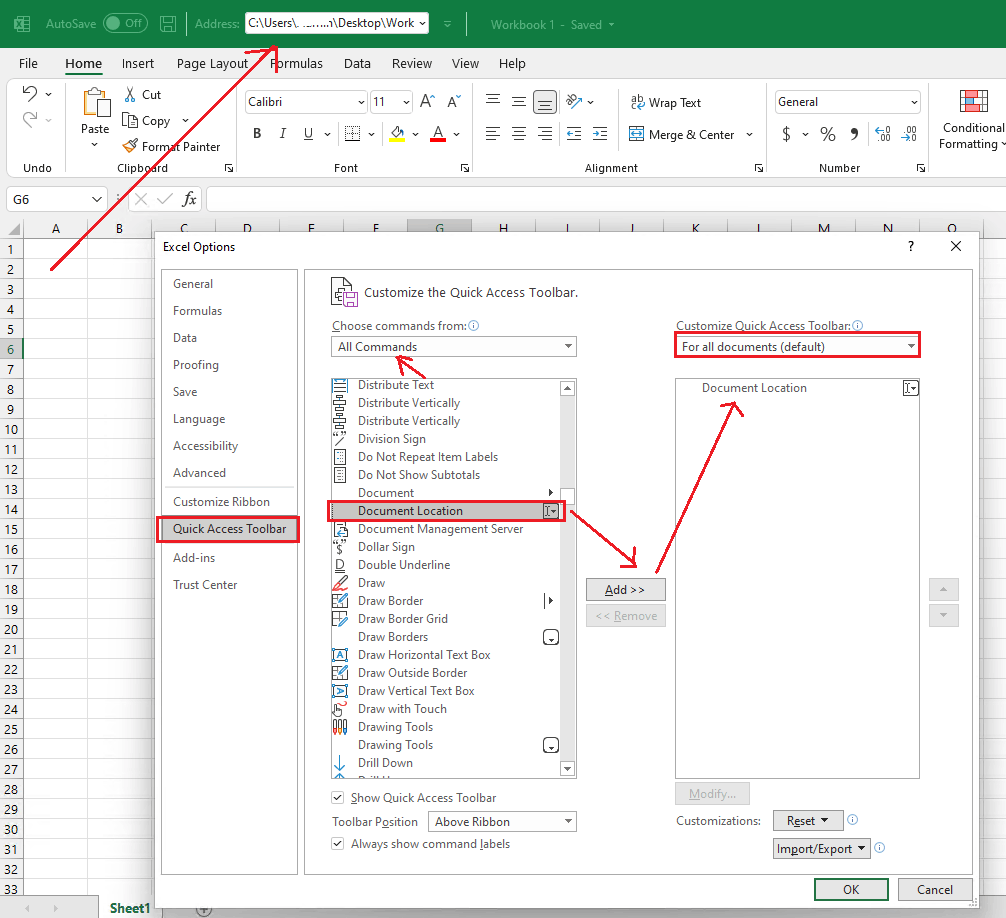Screen dimensions: 1006x918
Task: Select Customize Ribbon in Excel Options
Action: click(x=221, y=502)
